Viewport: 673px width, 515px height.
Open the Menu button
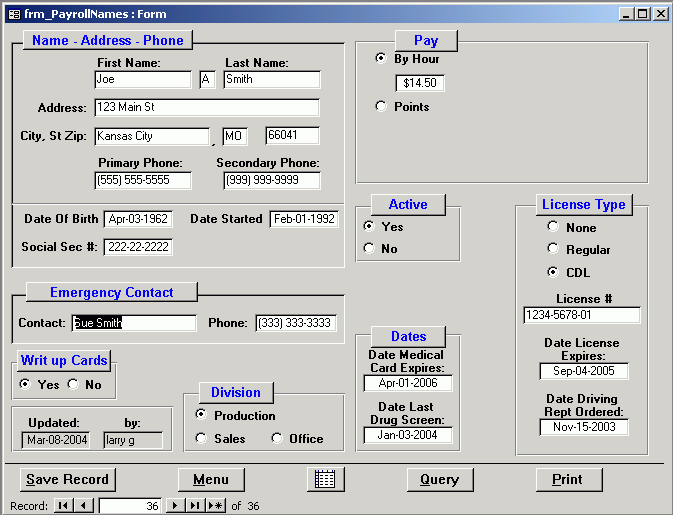[x=211, y=479]
